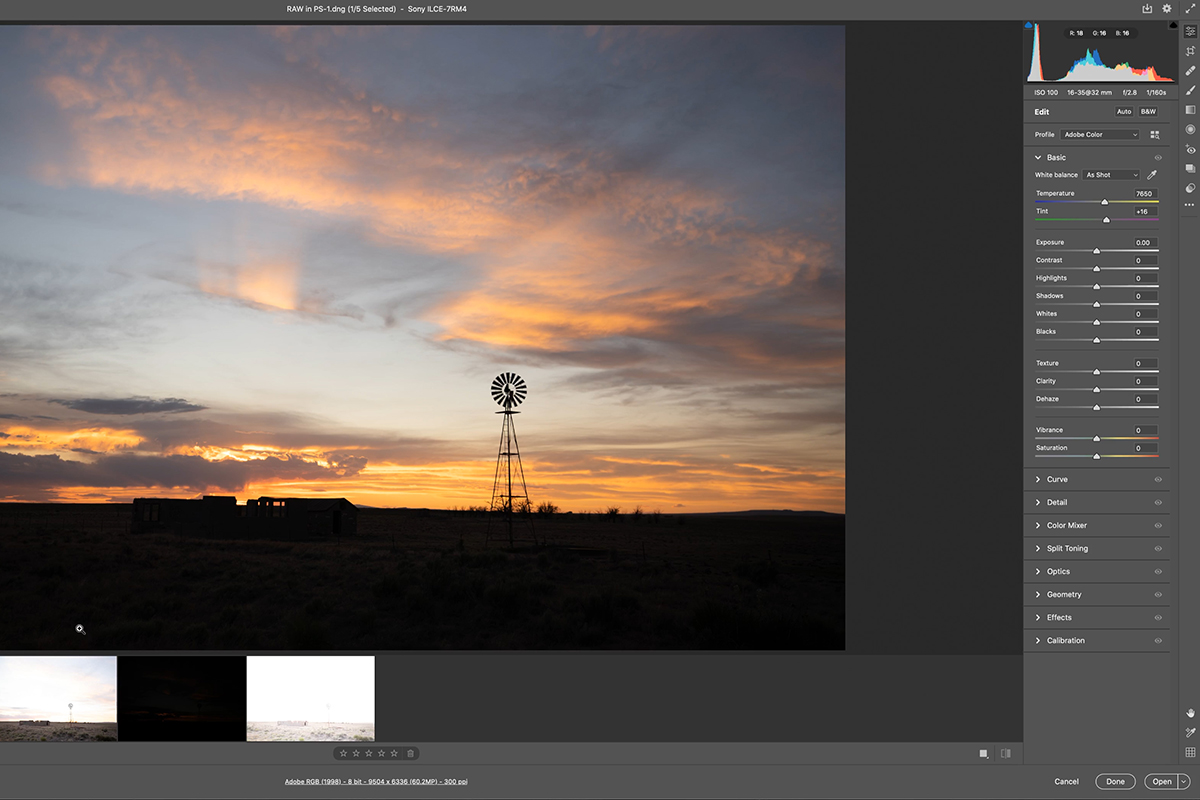Viewport: 1200px width, 800px height.
Task: Toggle the Basic panel preview eye
Action: (x=1157, y=157)
